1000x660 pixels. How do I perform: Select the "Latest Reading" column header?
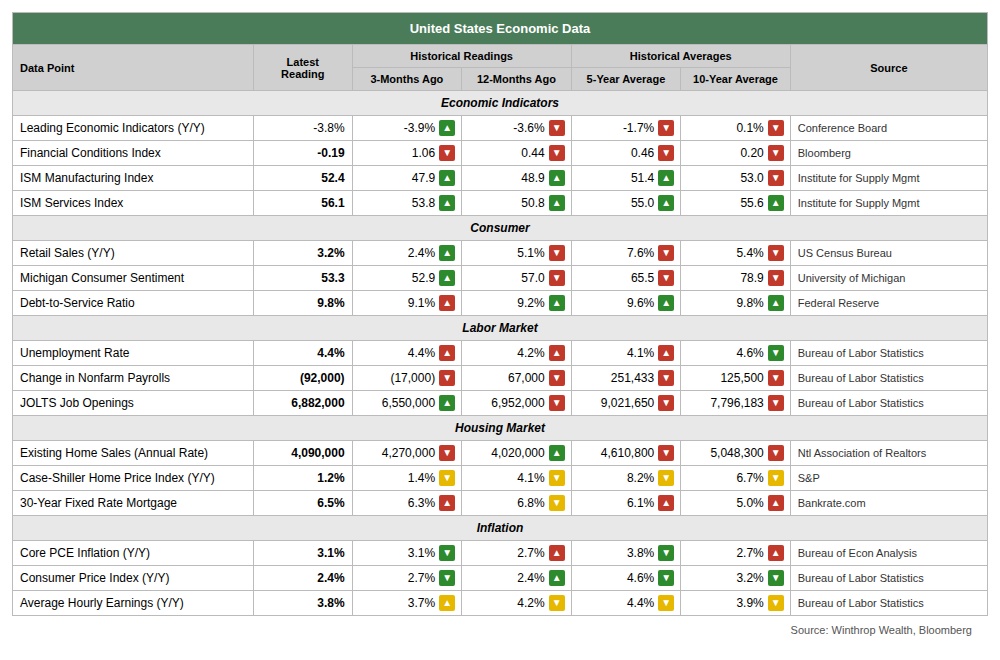[302, 68]
